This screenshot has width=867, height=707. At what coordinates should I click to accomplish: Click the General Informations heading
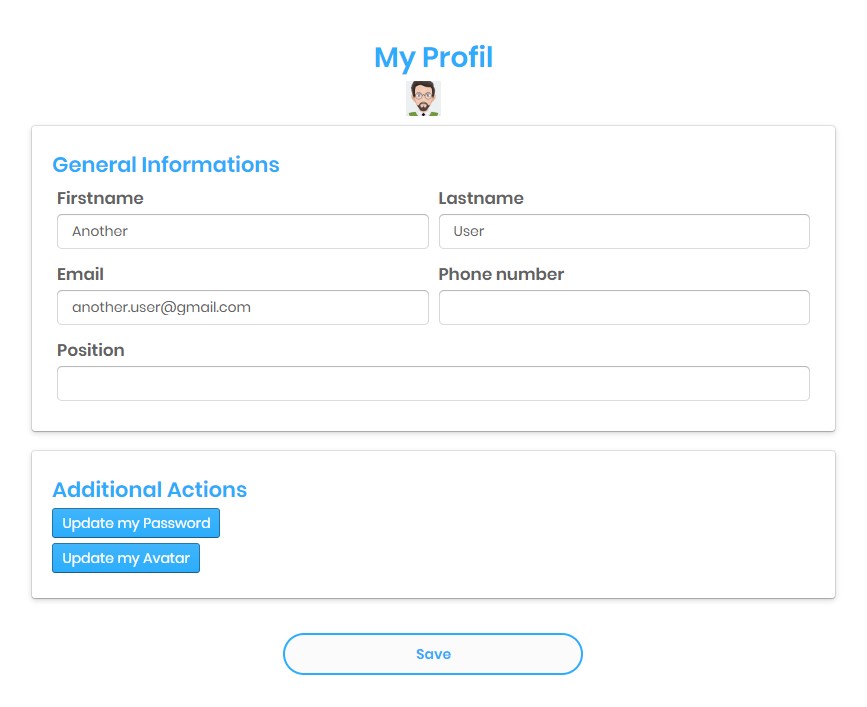pyautogui.click(x=166, y=164)
